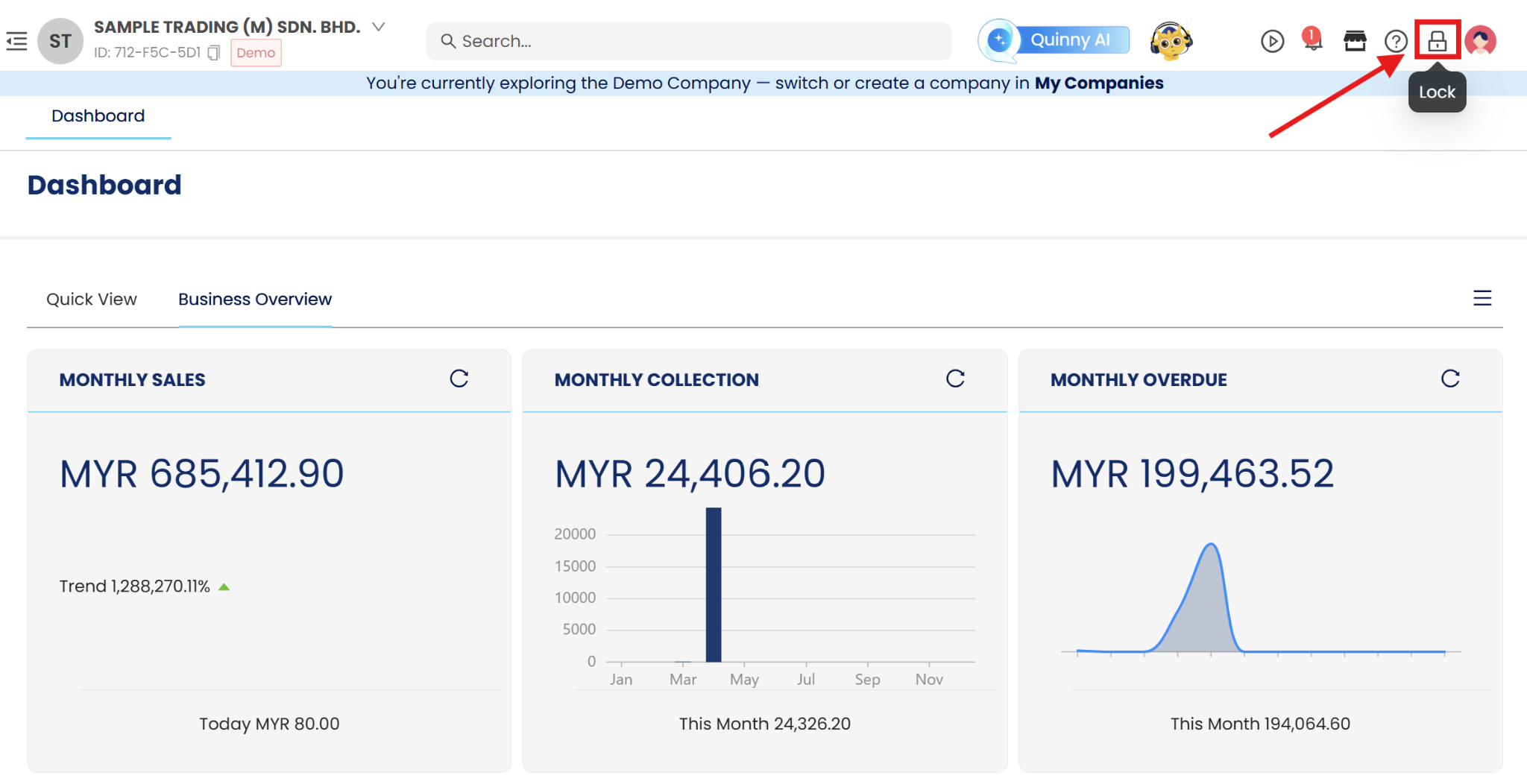
Task: Switch to the Quick View tab
Action: [x=92, y=299]
